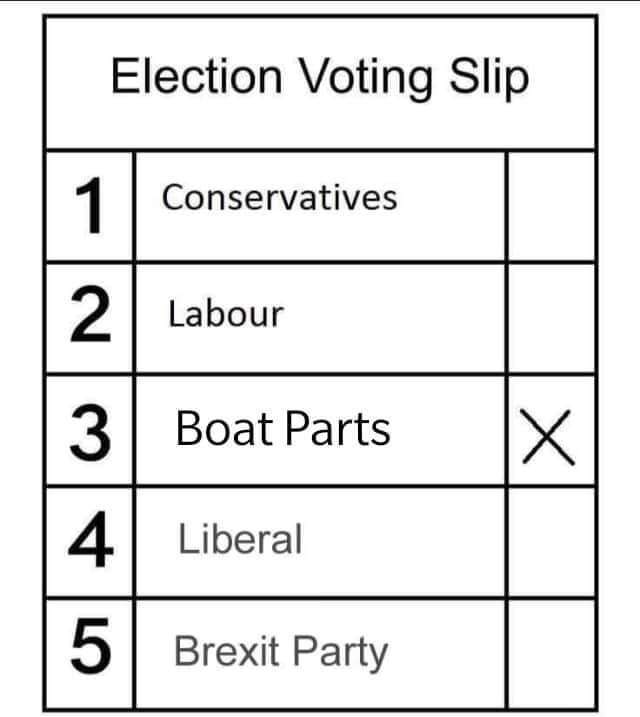This screenshot has width=640, height=717.
Task: Mark the checkbox beside Liberal
Action: click(x=552, y=542)
